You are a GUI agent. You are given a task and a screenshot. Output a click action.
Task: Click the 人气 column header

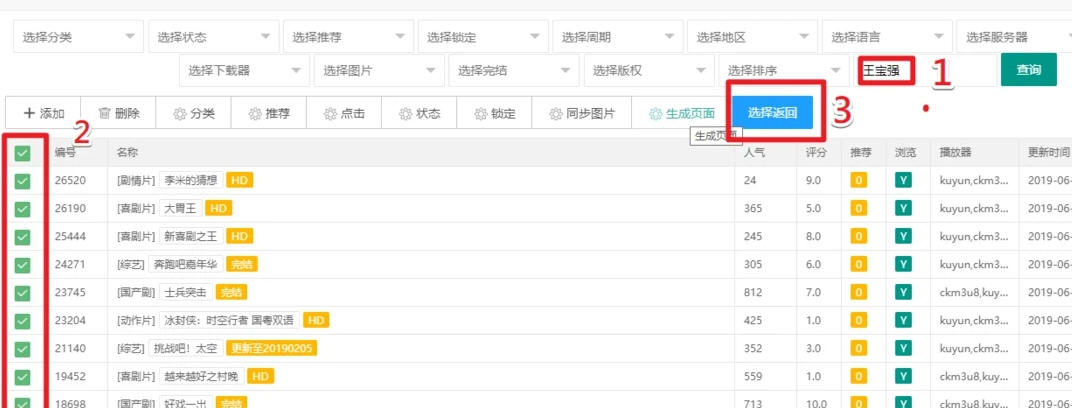click(x=755, y=153)
